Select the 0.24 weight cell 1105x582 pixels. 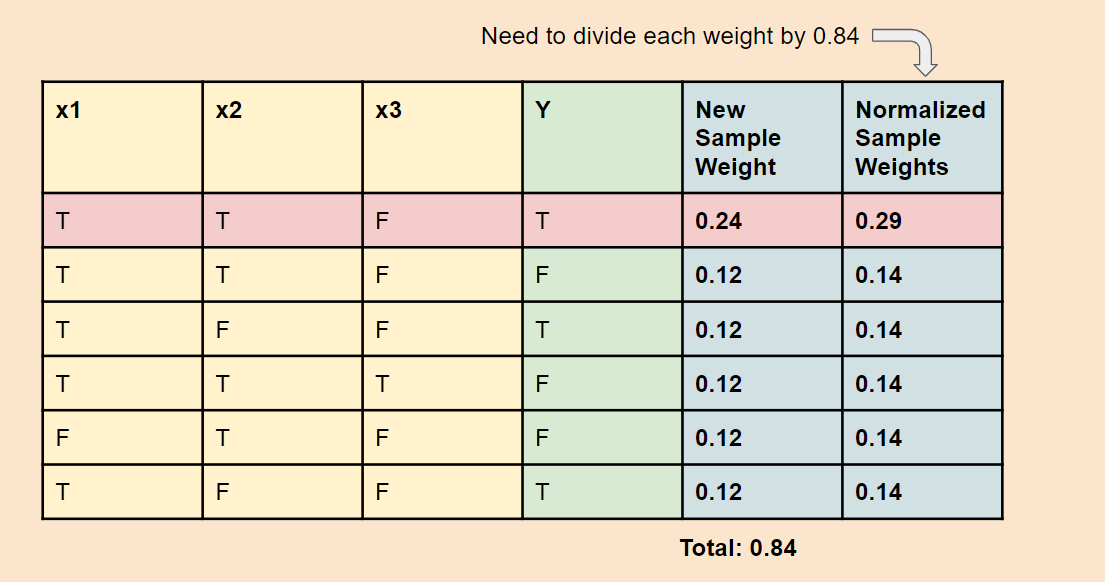pos(762,221)
